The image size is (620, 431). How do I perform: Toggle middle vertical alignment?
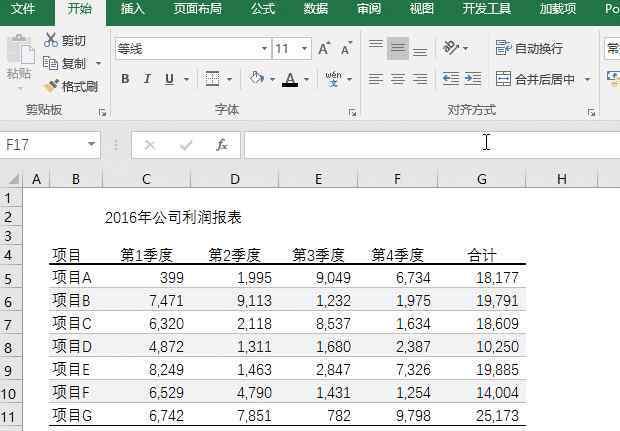tap(398, 48)
